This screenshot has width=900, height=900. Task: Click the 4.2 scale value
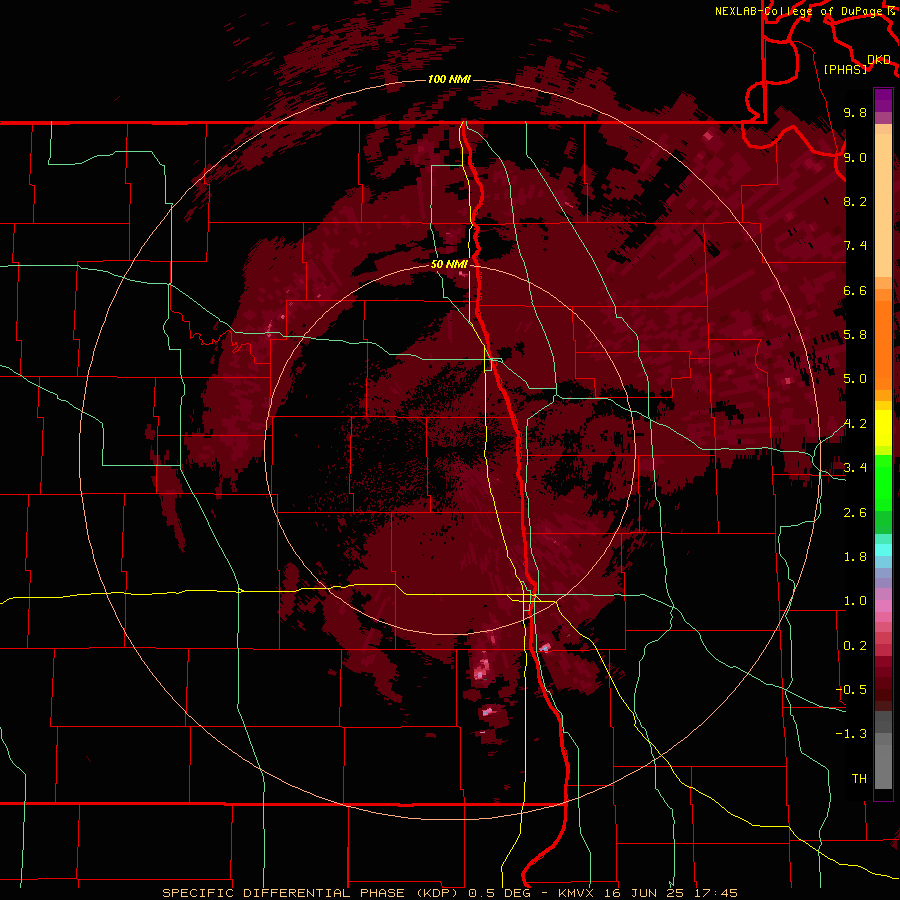[x=855, y=424]
